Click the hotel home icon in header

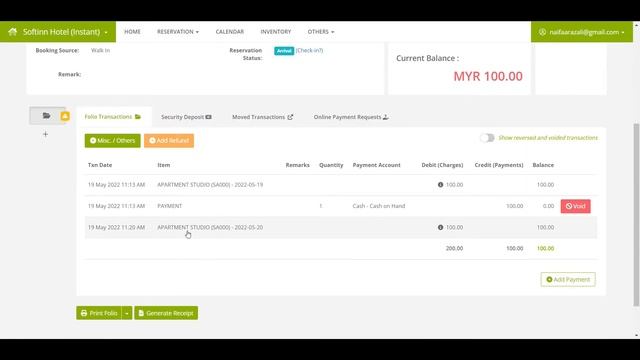[12, 31]
